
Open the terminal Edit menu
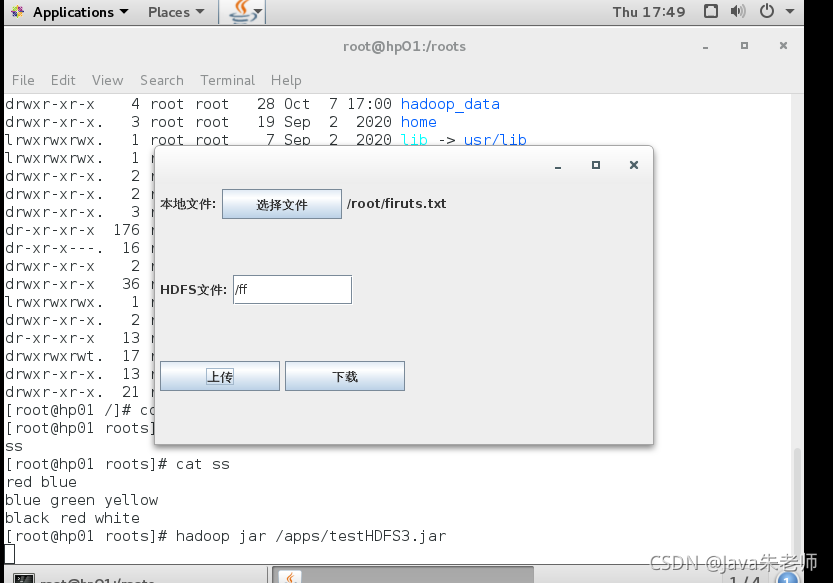tap(63, 80)
